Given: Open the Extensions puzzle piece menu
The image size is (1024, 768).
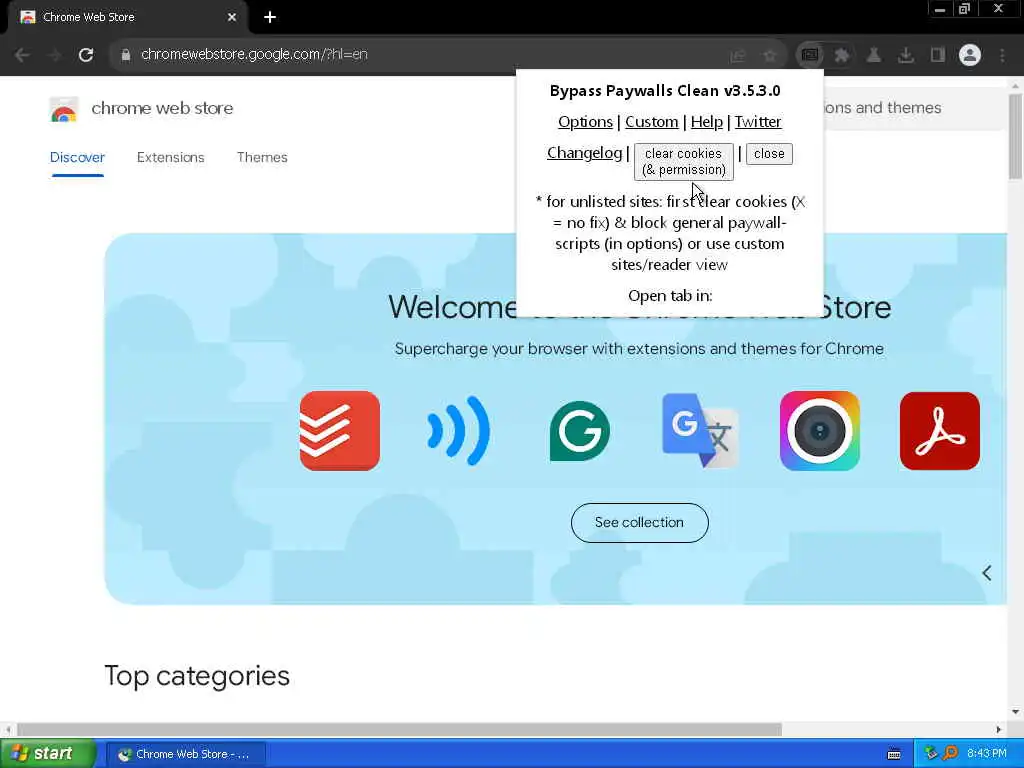Looking at the screenshot, I should pyautogui.click(x=842, y=56).
